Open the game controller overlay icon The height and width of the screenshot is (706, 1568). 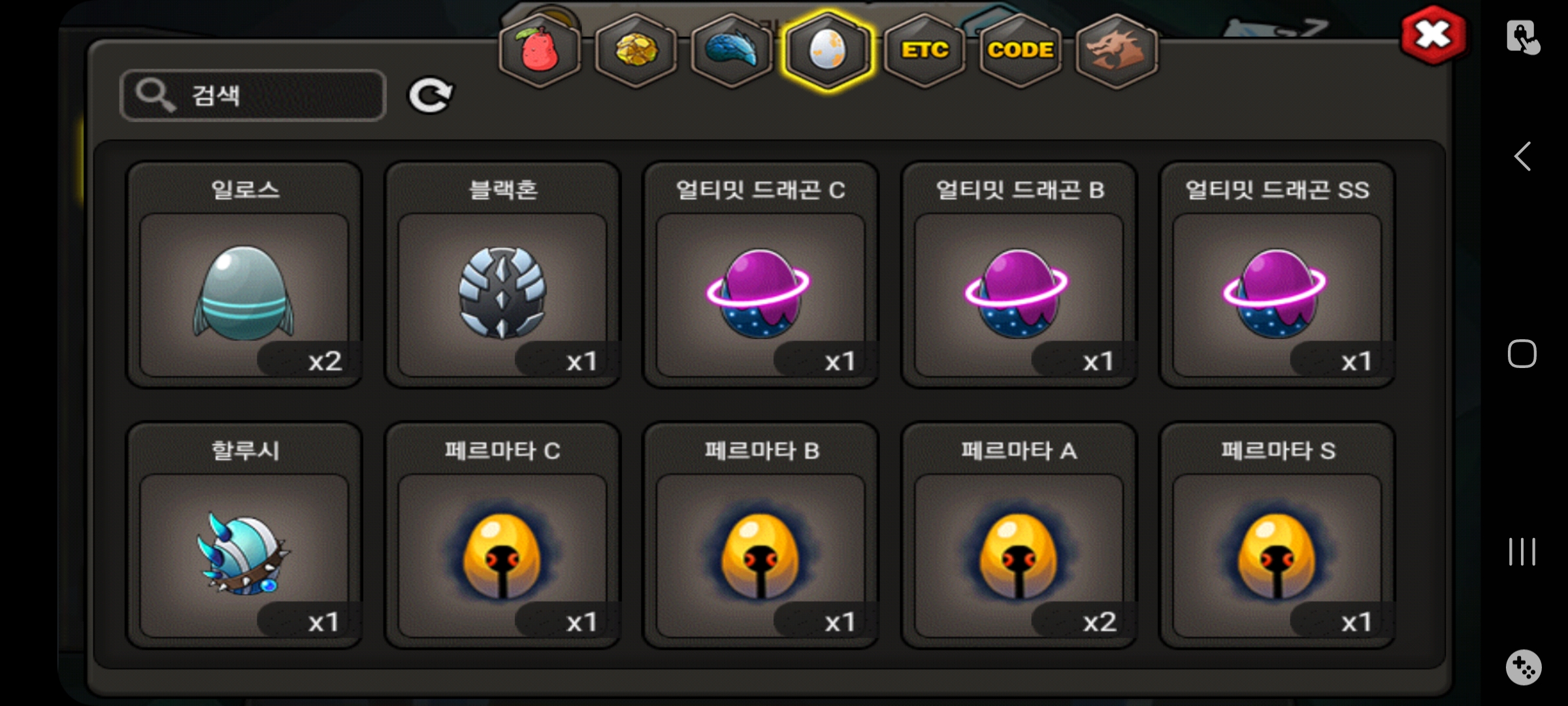point(1524,667)
